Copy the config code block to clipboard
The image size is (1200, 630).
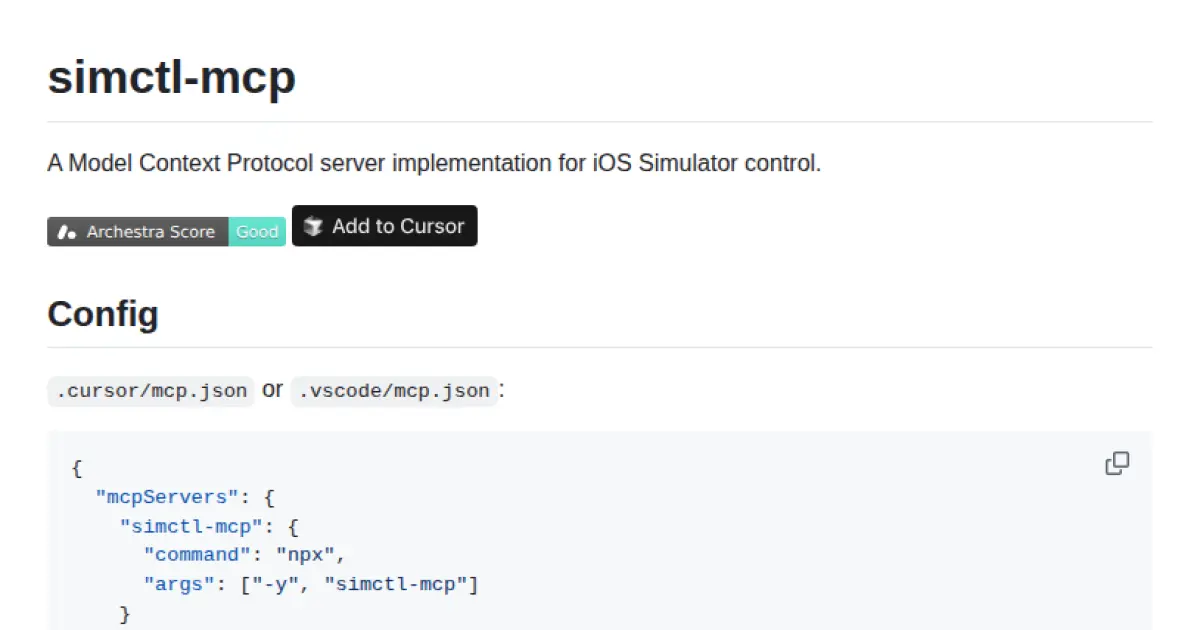(1117, 464)
